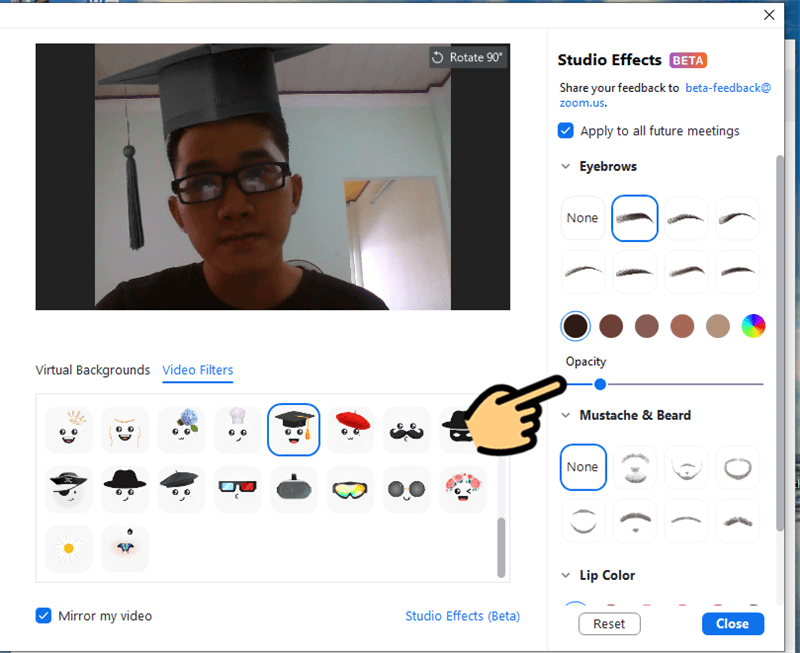Collapse the Eyebrows section
The width and height of the screenshot is (800, 653).
pyautogui.click(x=565, y=167)
